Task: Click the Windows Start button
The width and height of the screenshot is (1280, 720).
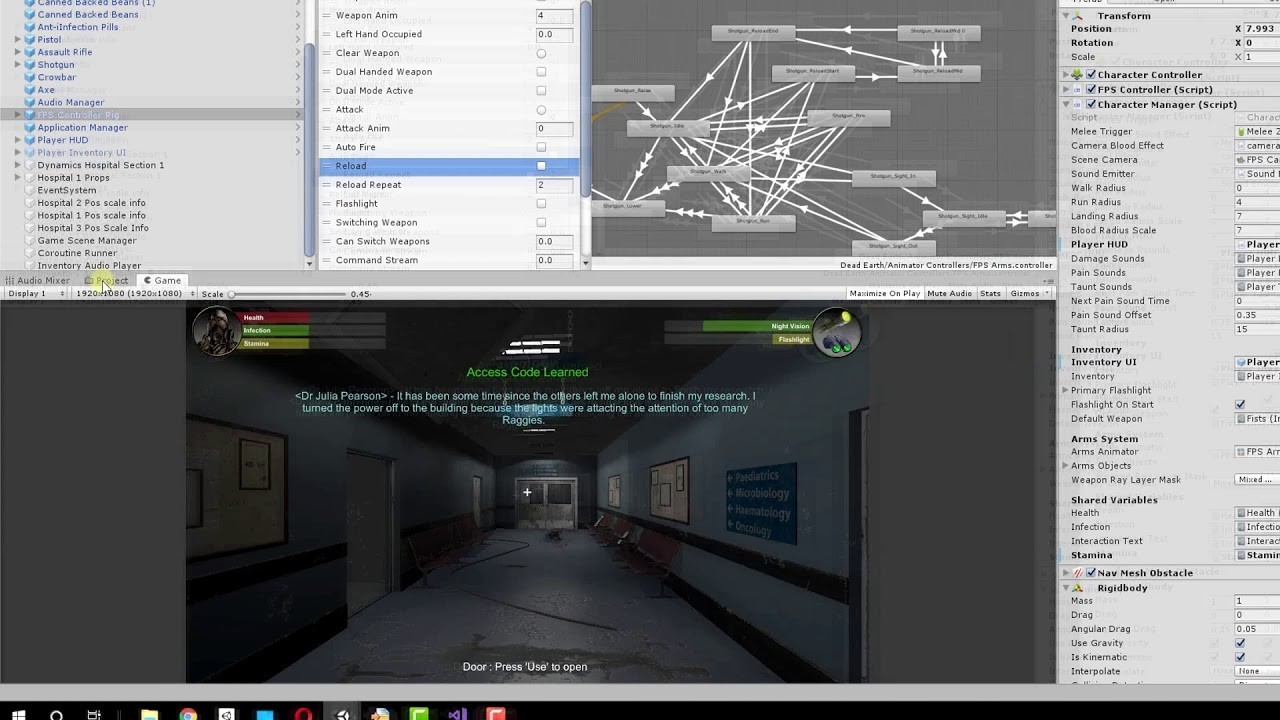Action: tap(18, 714)
